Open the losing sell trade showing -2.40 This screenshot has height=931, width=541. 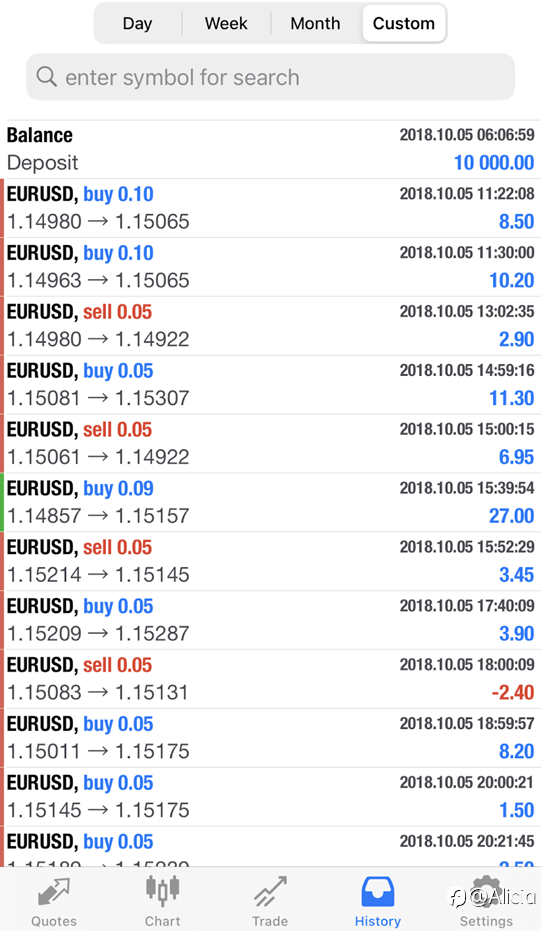click(x=270, y=679)
